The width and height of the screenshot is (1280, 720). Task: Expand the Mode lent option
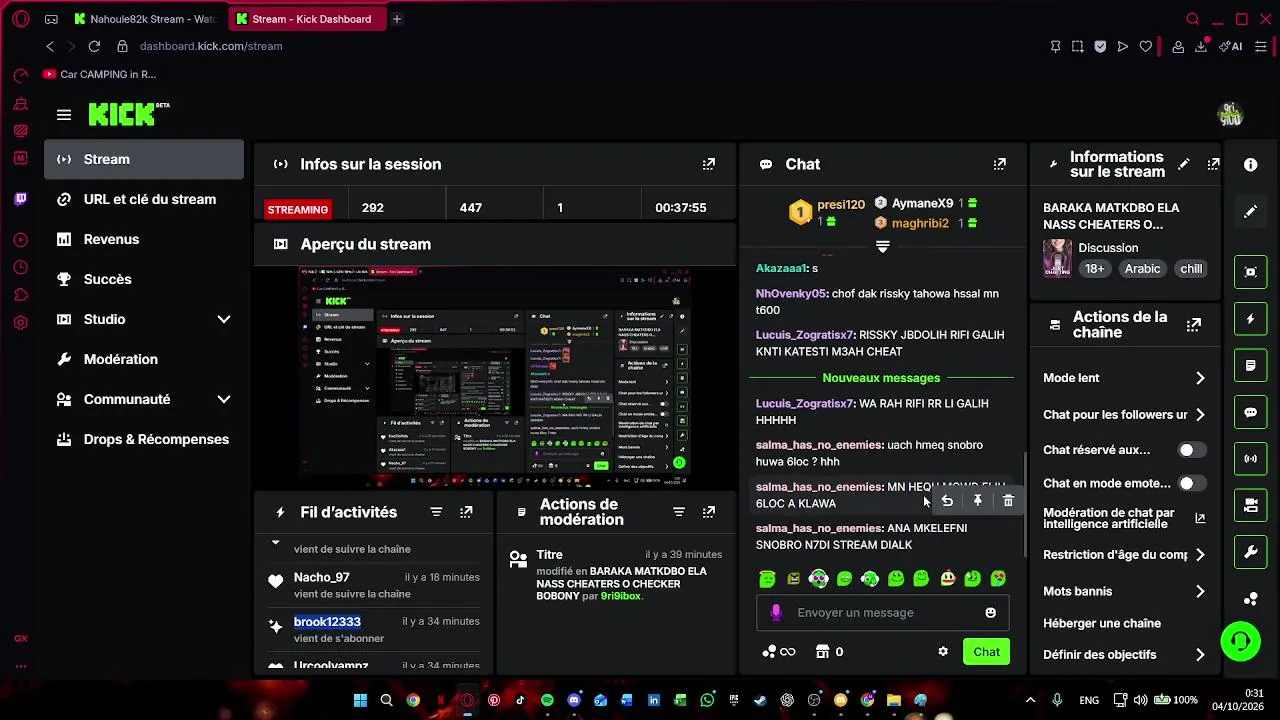(x=1200, y=378)
